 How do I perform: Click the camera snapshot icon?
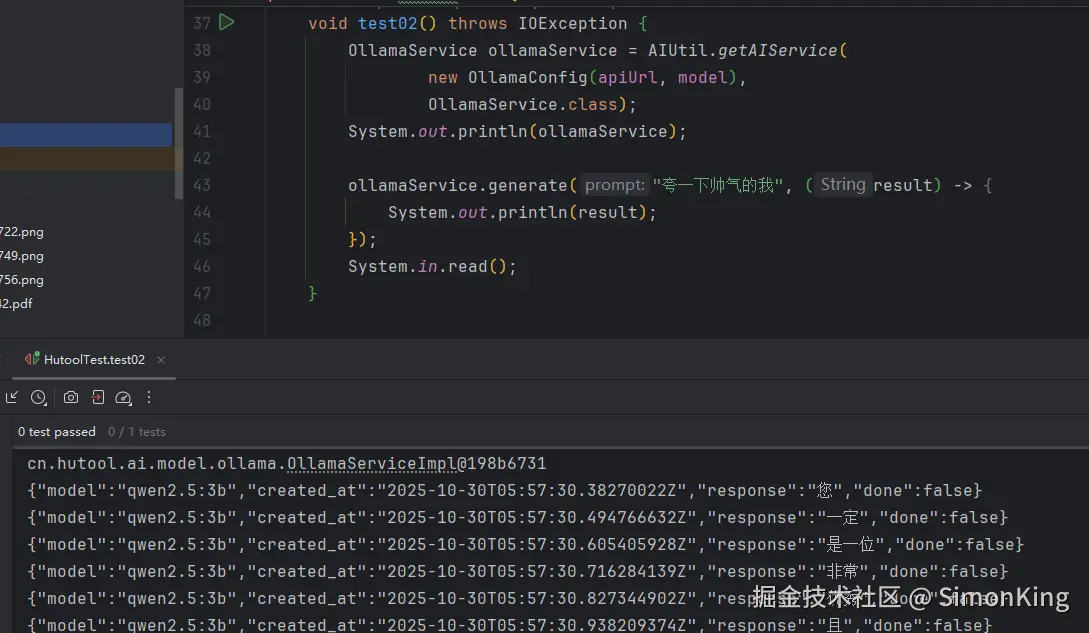click(71, 397)
